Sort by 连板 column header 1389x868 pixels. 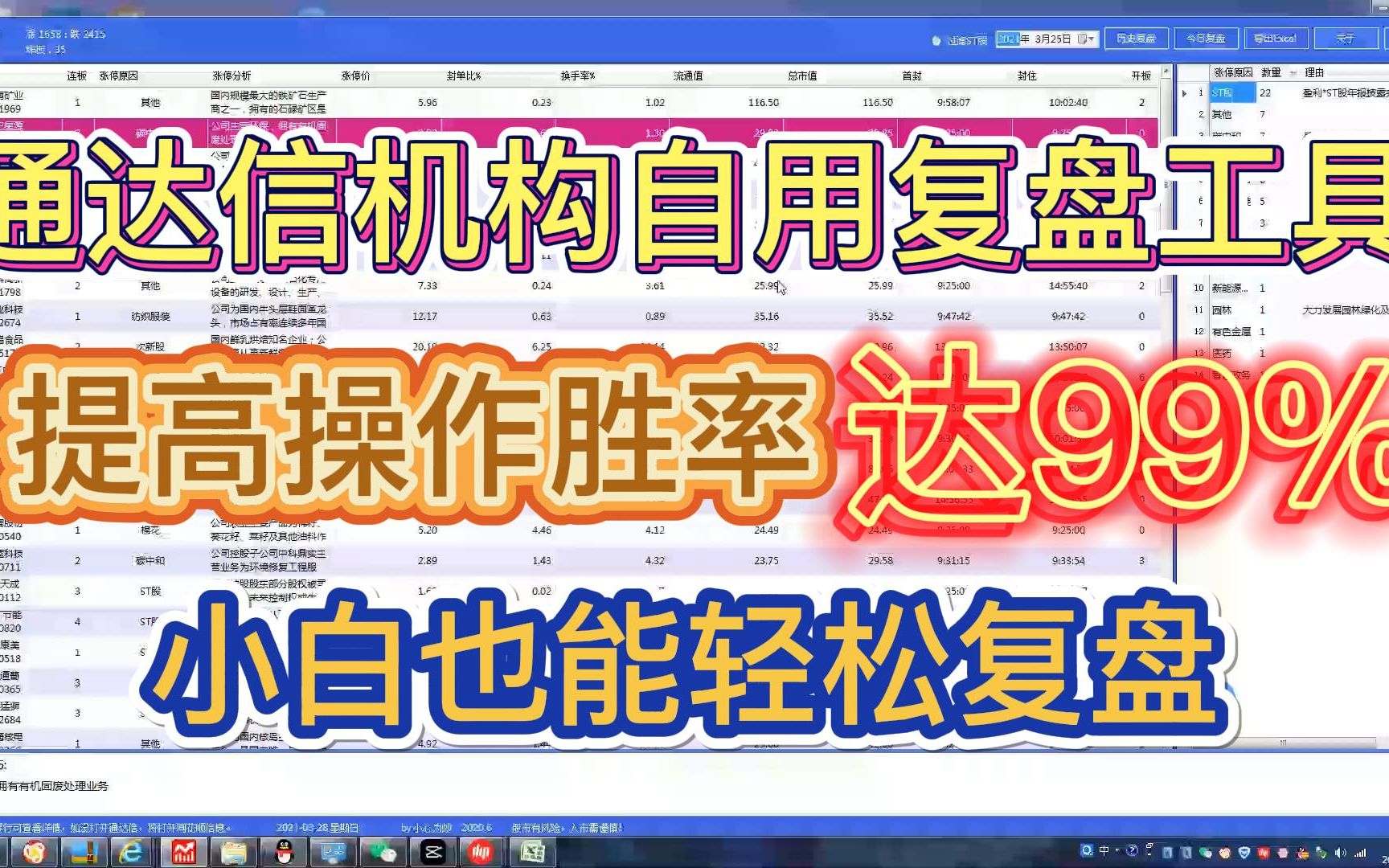pos(77,76)
